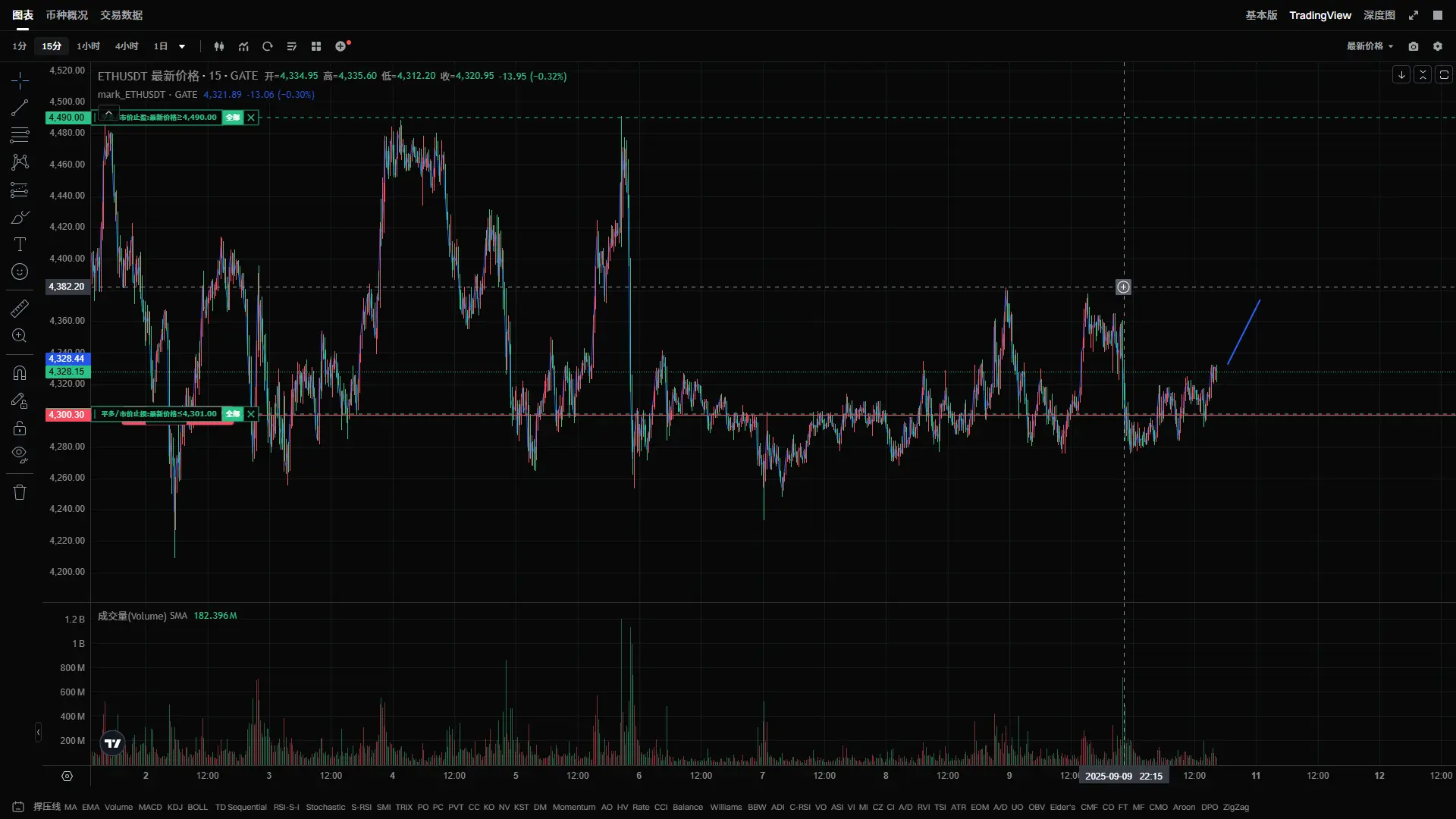
Task: Open time axis settings gear icon
Action: tap(67, 776)
